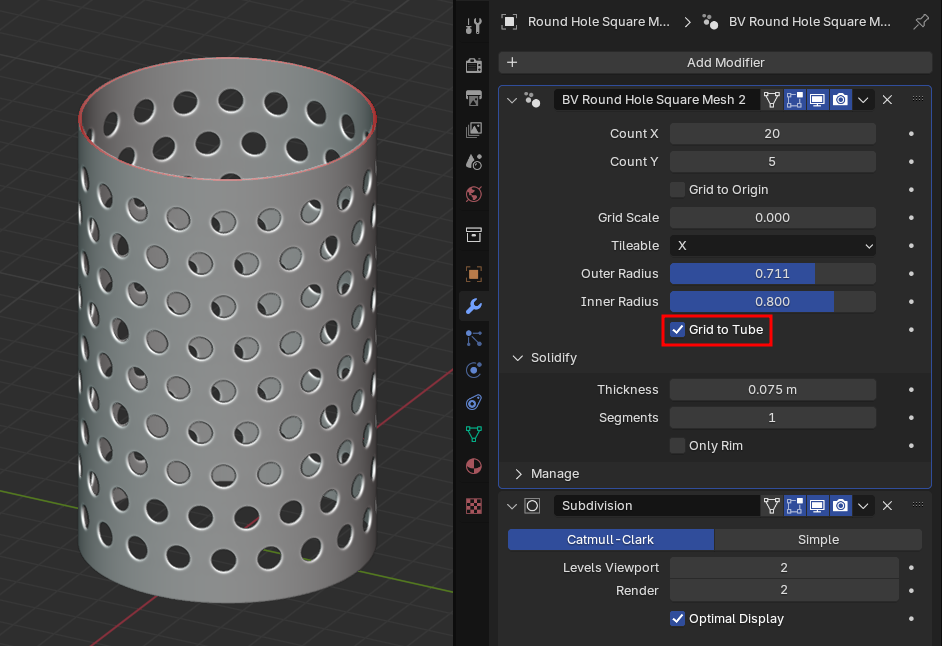Open the View Layer properties tab
This screenshot has height=646, width=942.
(x=474, y=130)
